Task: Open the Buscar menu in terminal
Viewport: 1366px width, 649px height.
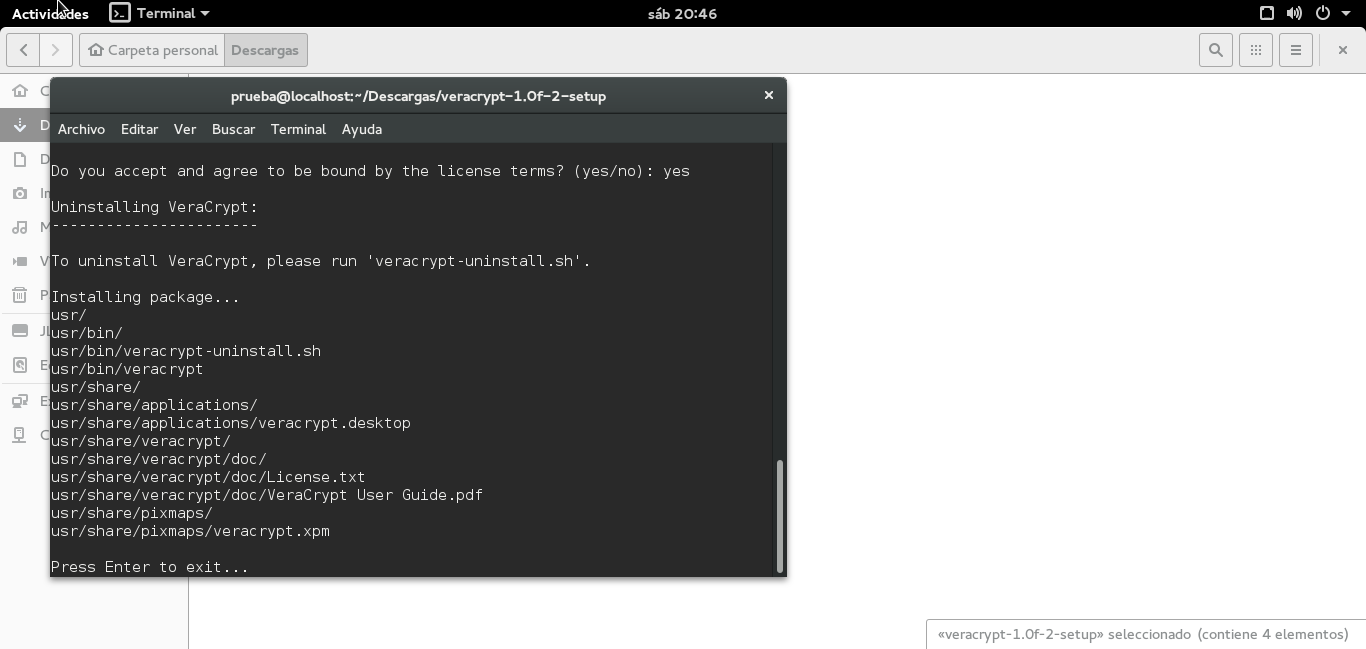Action: (233, 129)
